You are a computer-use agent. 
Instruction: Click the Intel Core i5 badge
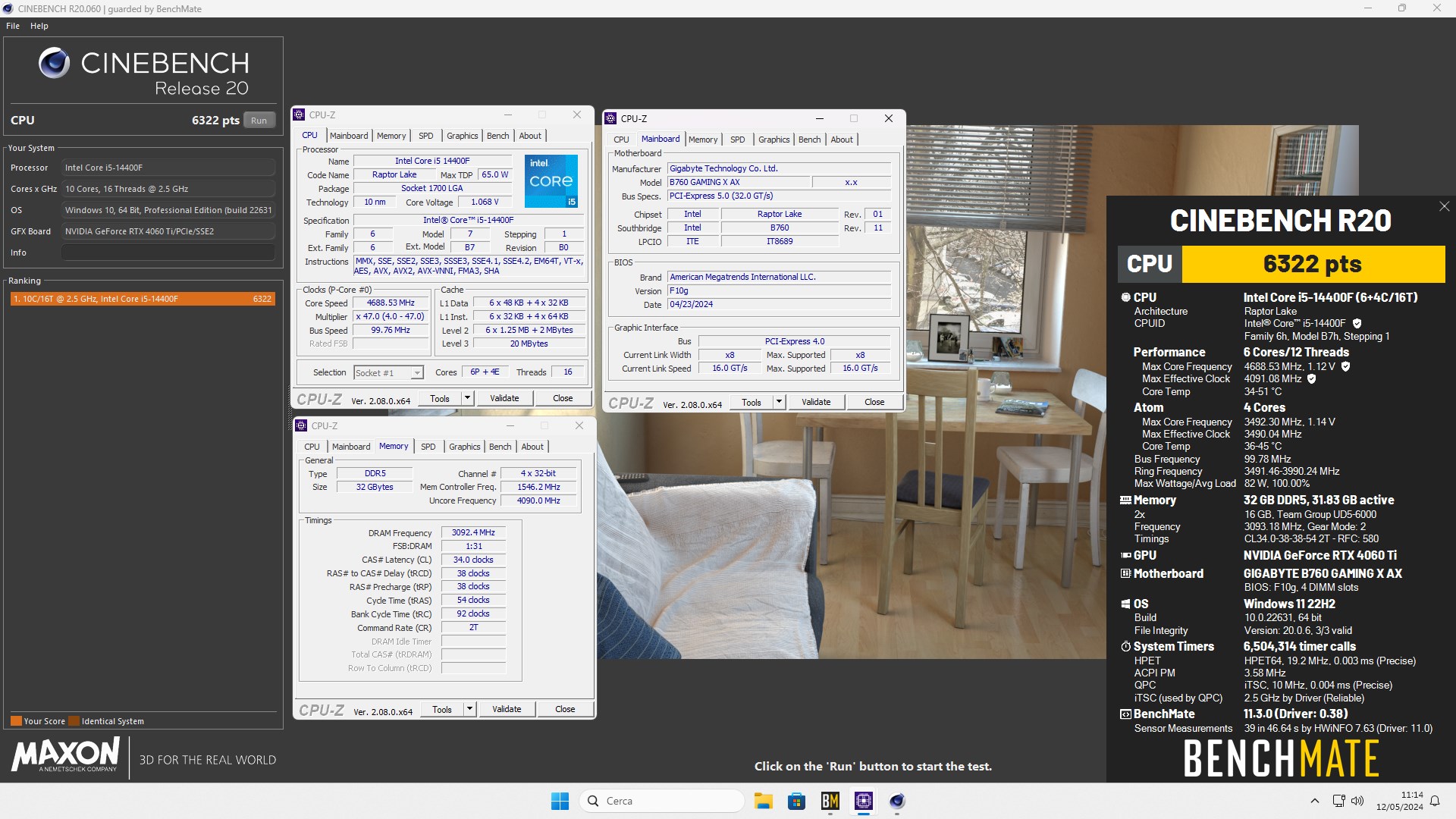pos(551,180)
